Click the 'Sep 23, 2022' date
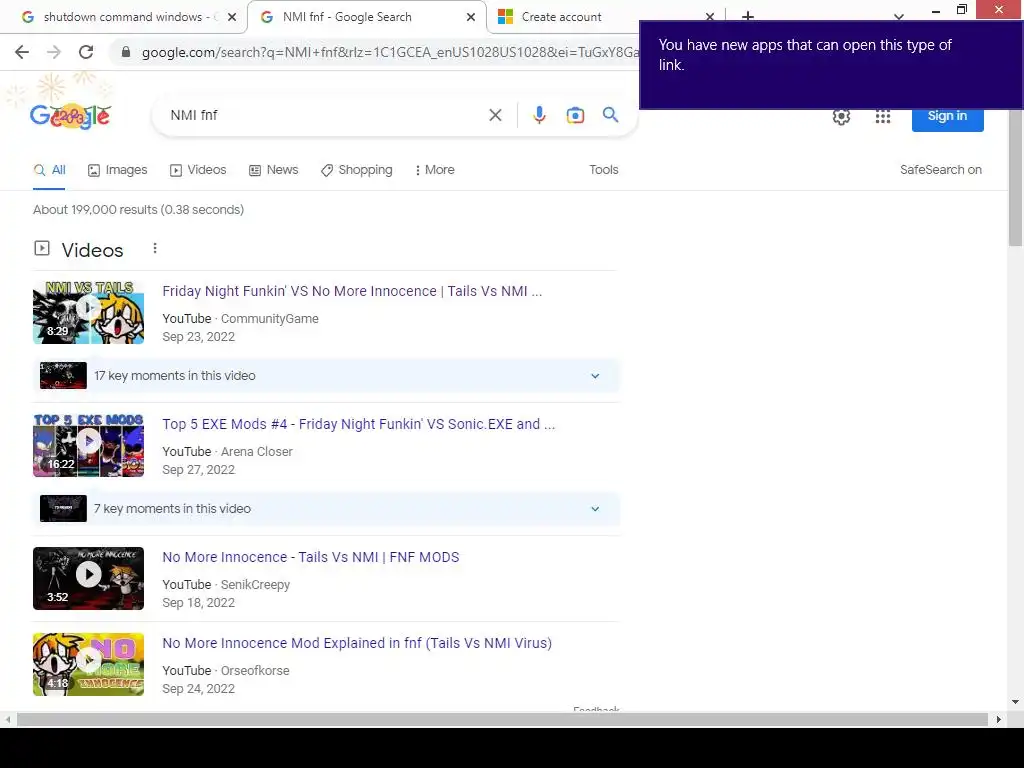This screenshot has width=1024, height=768. (199, 337)
